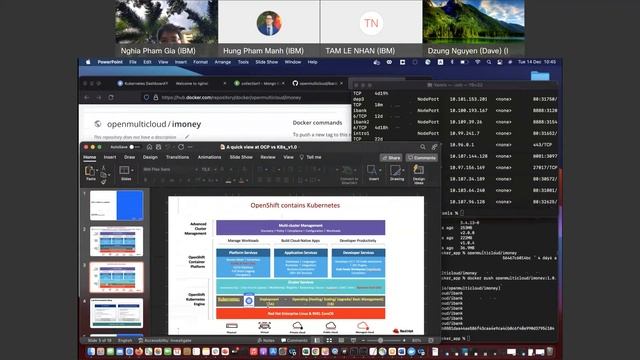Image resolution: width=640 pixels, height=360 pixels.
Task: Open Finder from the Dock
Action: (91, 351)
